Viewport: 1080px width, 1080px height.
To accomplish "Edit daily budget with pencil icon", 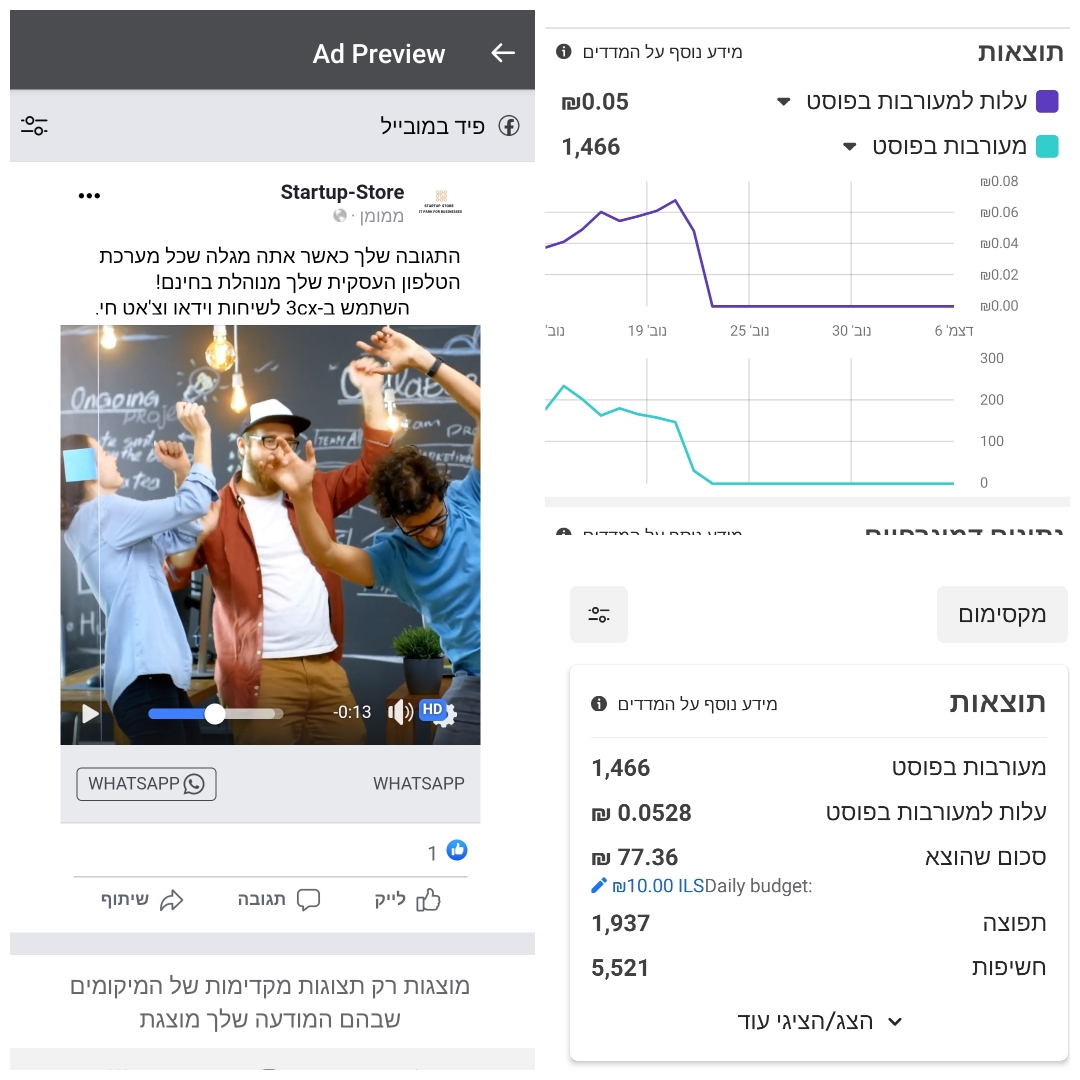I will click(x=599, y=886).
